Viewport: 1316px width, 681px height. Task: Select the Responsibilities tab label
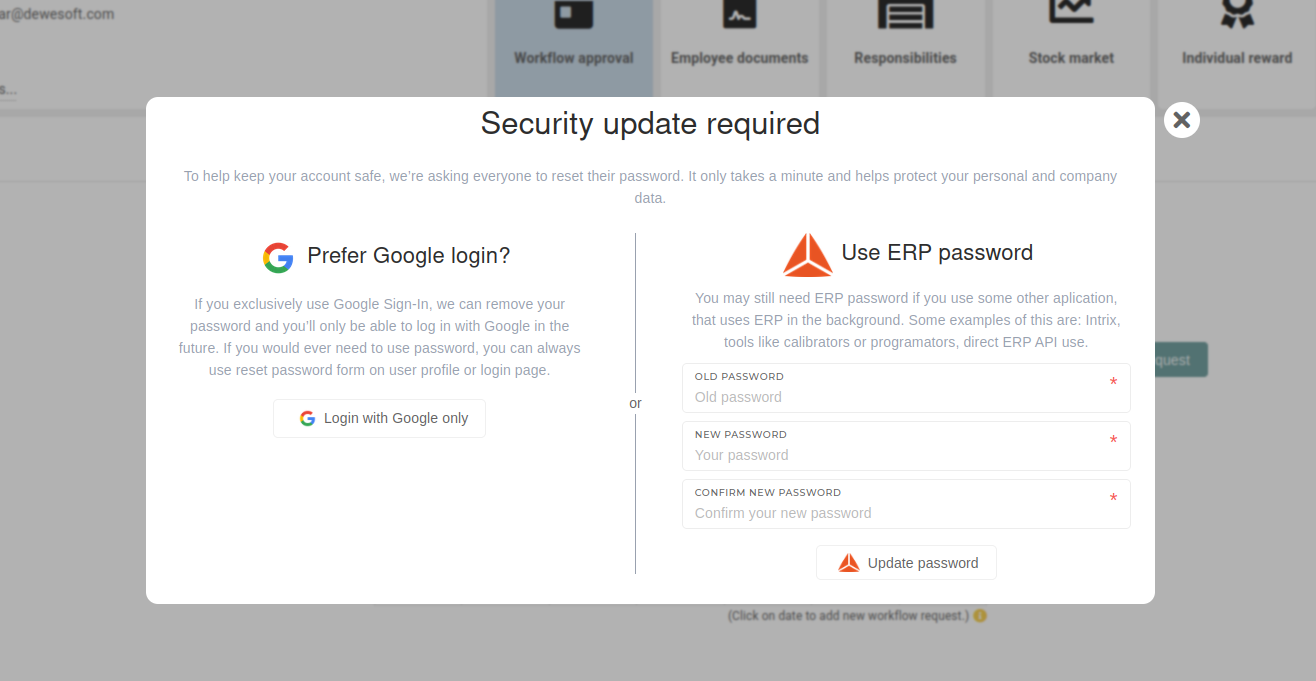(905, 58)
